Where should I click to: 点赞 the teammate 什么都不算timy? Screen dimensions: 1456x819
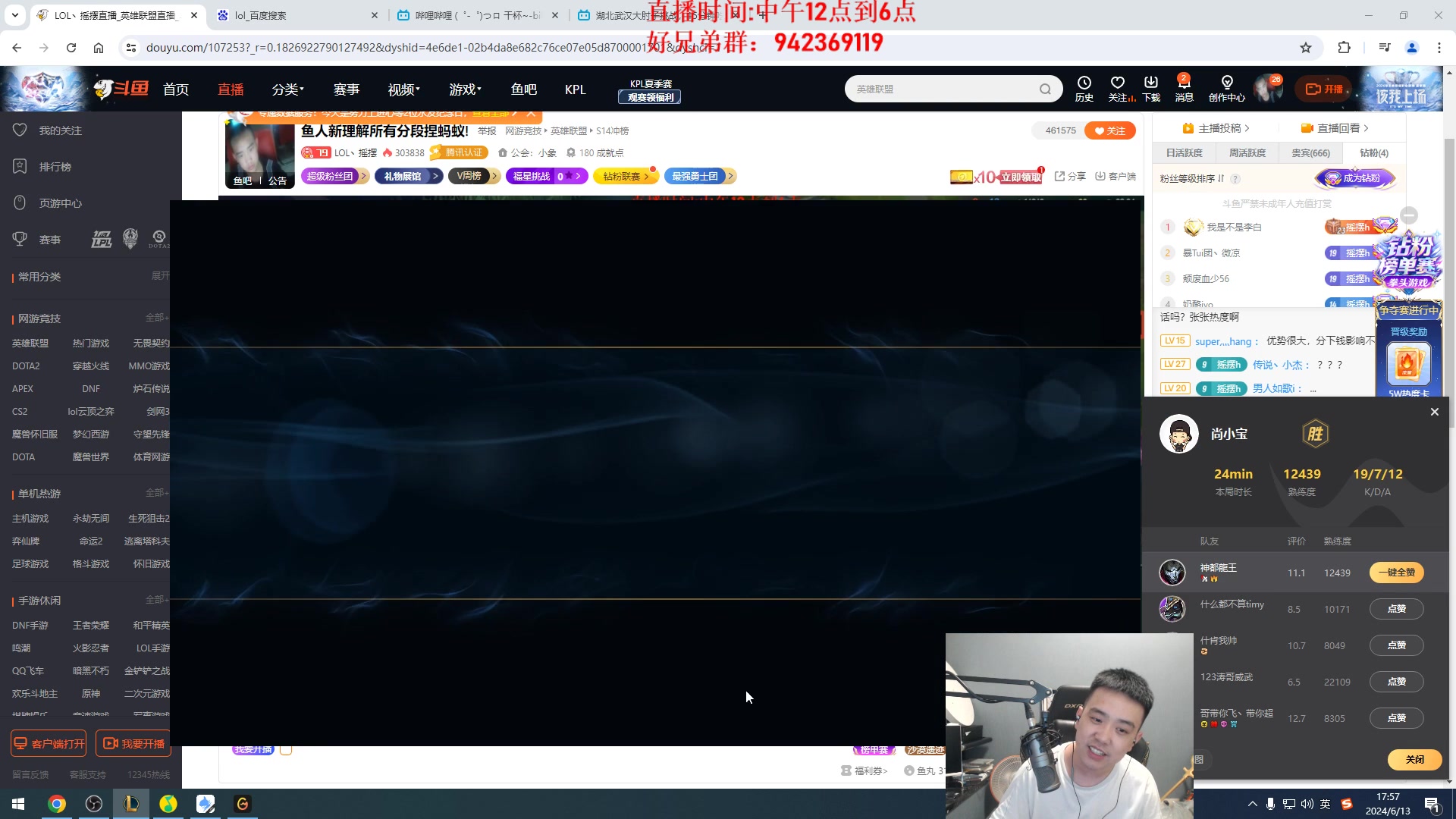[1396, 608]
